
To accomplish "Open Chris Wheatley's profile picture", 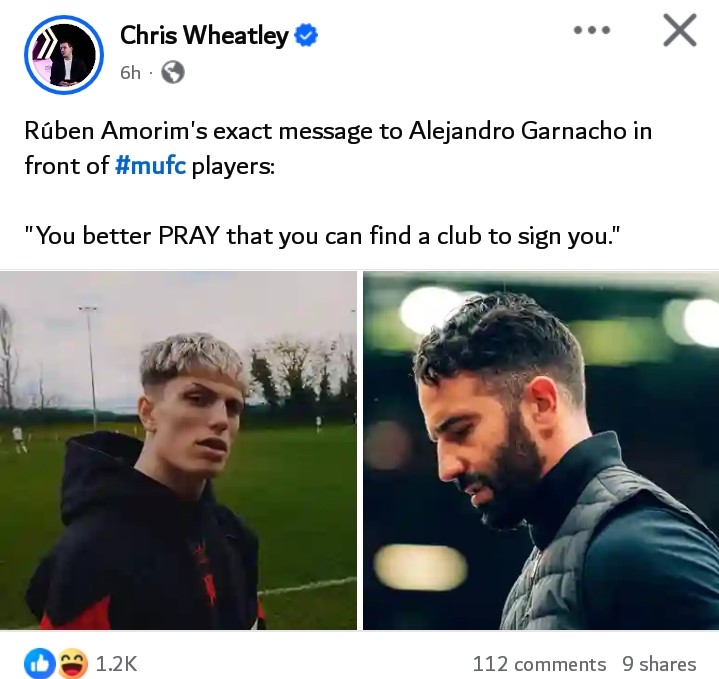I will (64, 55).
